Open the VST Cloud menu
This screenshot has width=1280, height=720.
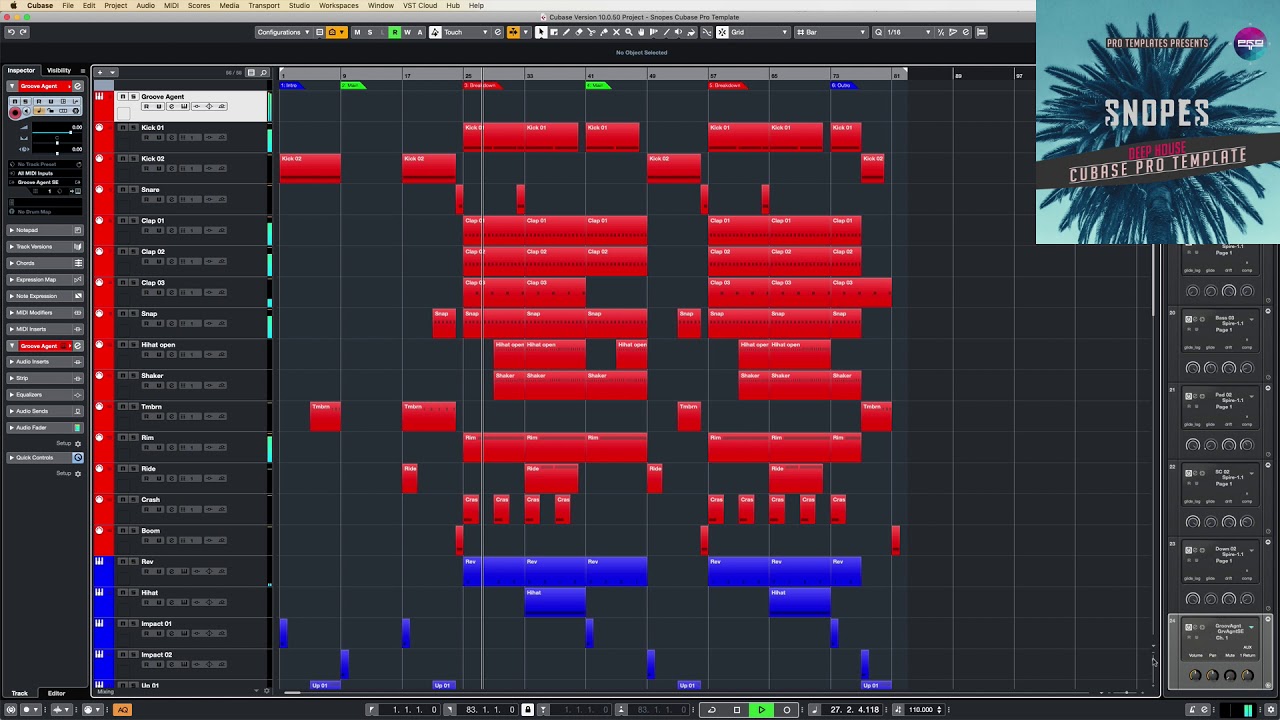click(x=420, y=5)
